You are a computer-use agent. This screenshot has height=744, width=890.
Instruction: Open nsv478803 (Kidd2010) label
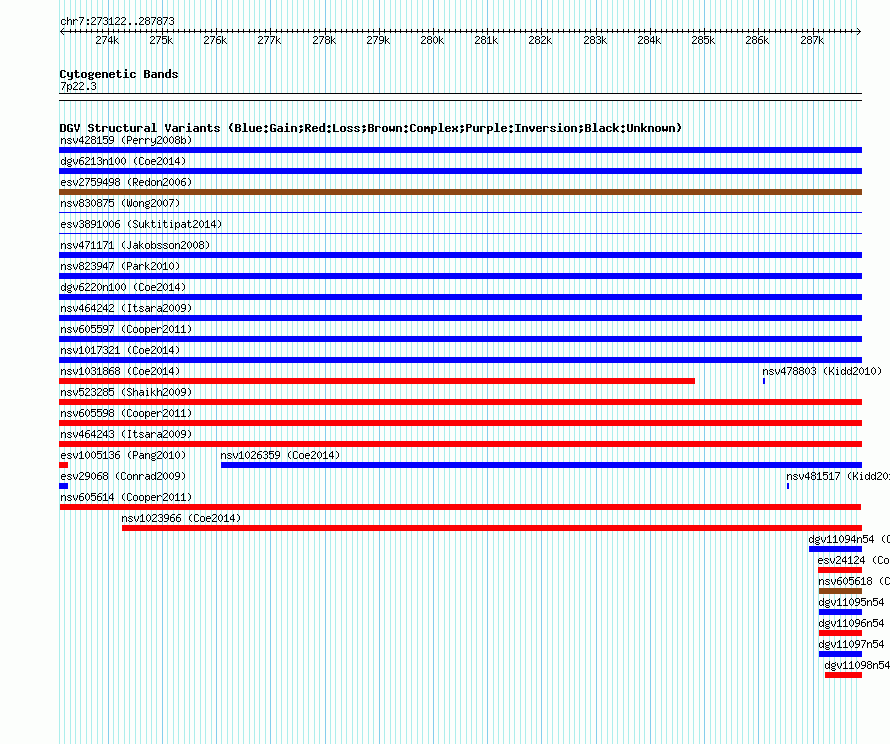pos(822,371)
